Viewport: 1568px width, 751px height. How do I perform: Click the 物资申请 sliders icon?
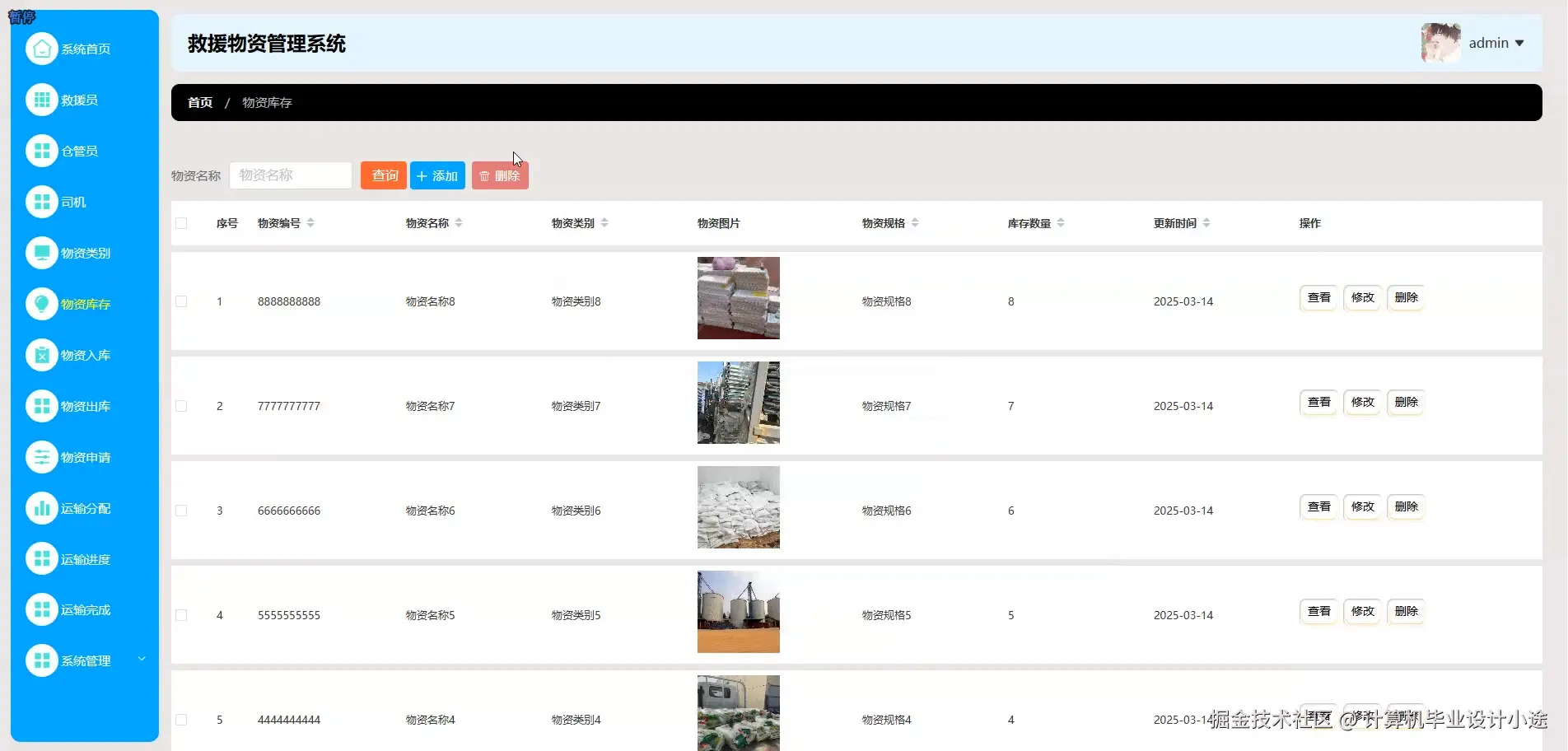[42, 457]
